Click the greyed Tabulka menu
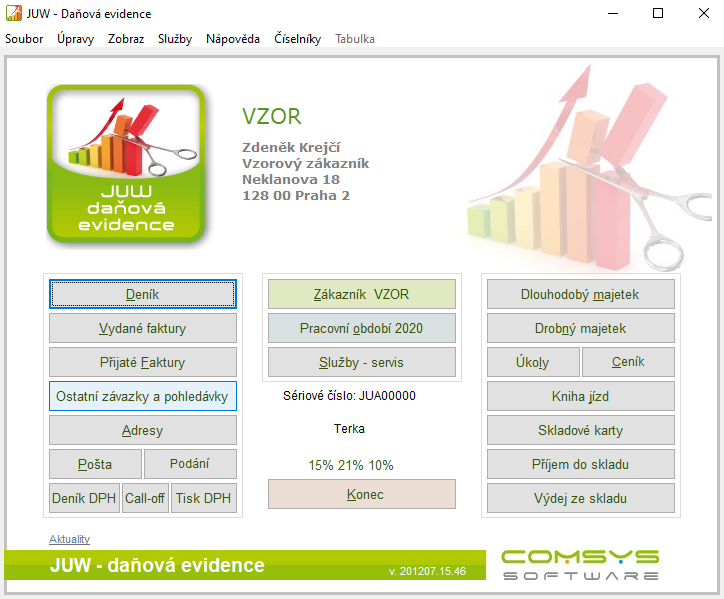This screenshot has width=724, height=599. tap(355, 39)
